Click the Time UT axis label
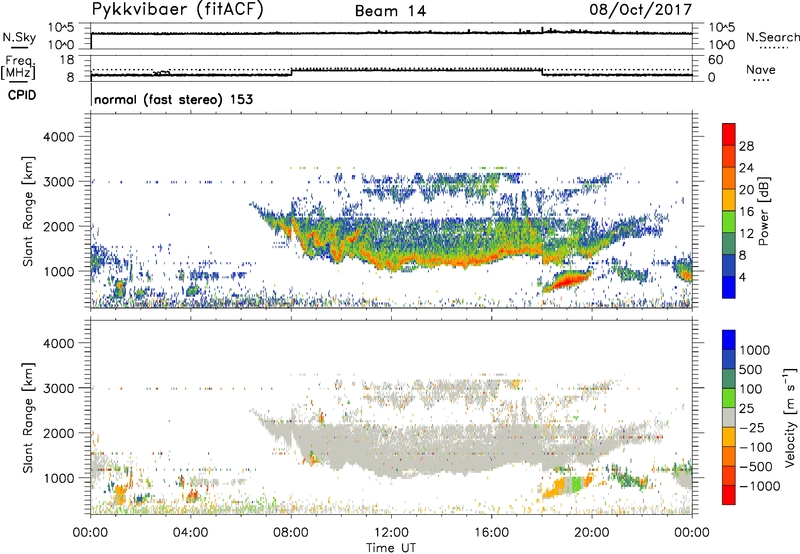Image resolution: width=800 pixels, height=554 pixels. tap(391, 548)
